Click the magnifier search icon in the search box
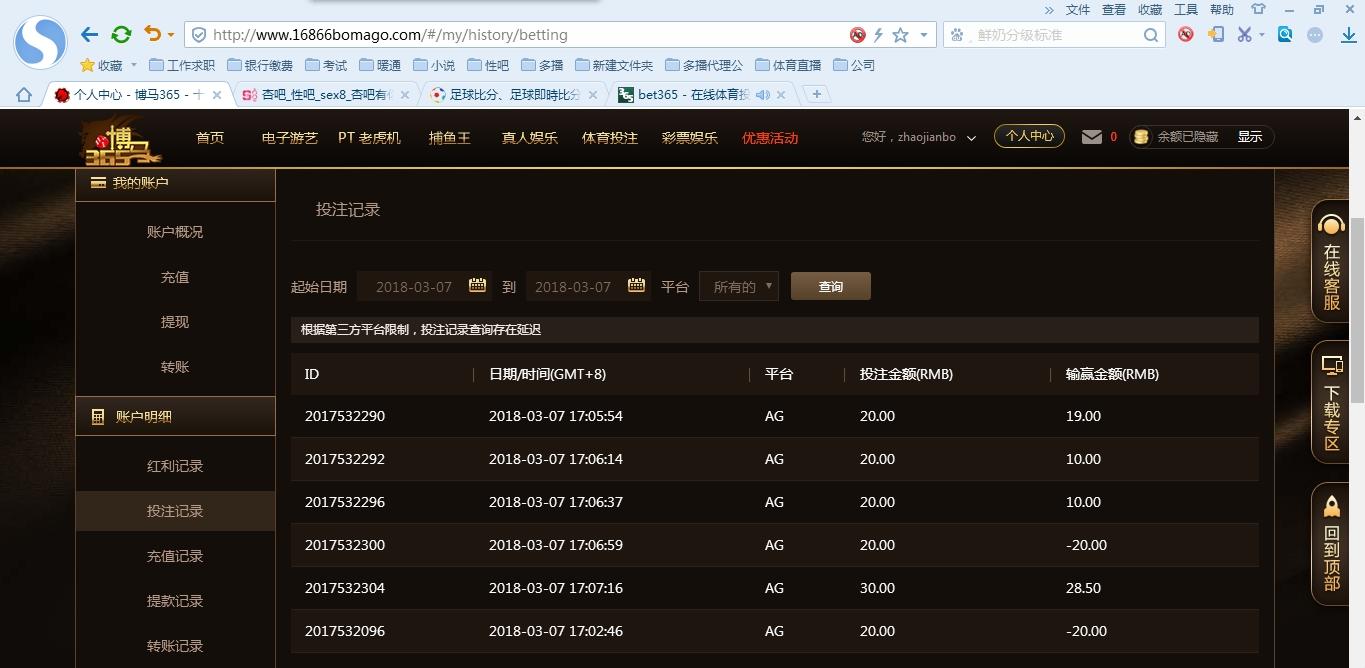 point(1151,35)
